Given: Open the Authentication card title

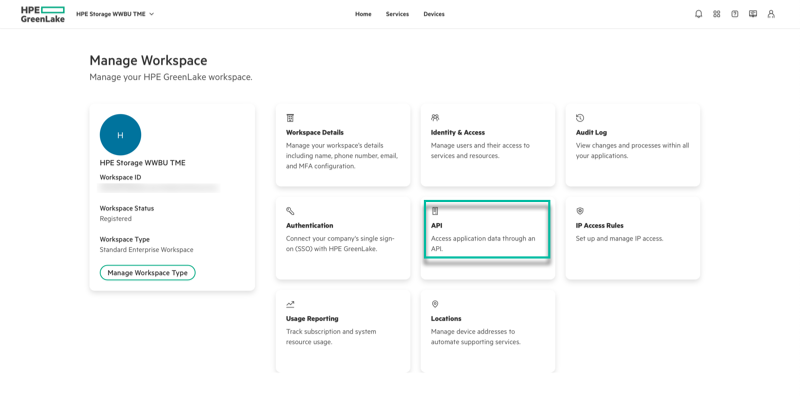Looking at the screenshot, I should click(x=310, y=226).
